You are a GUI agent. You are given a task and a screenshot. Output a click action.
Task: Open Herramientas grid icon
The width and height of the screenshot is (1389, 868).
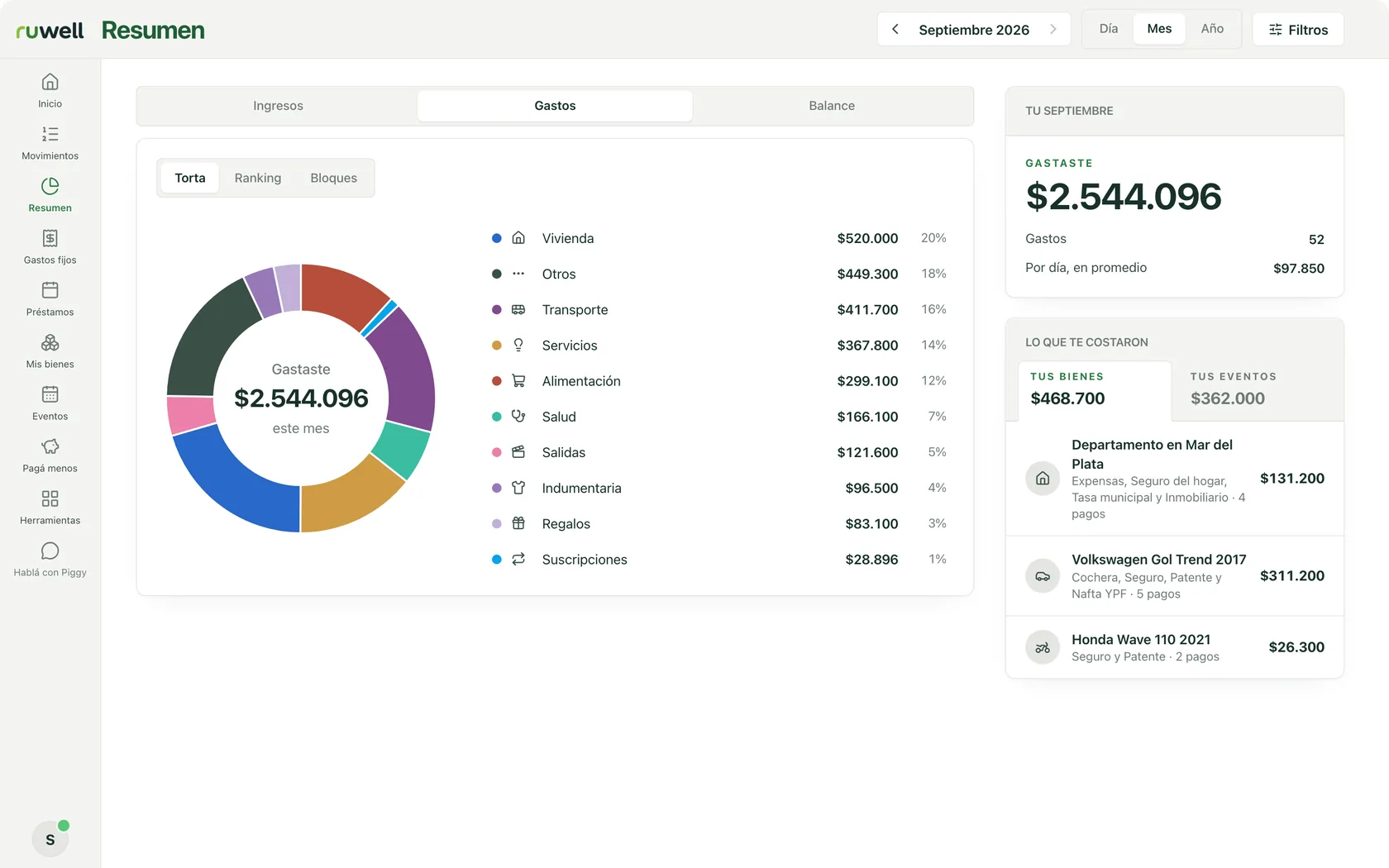click(x=50, y=498)
